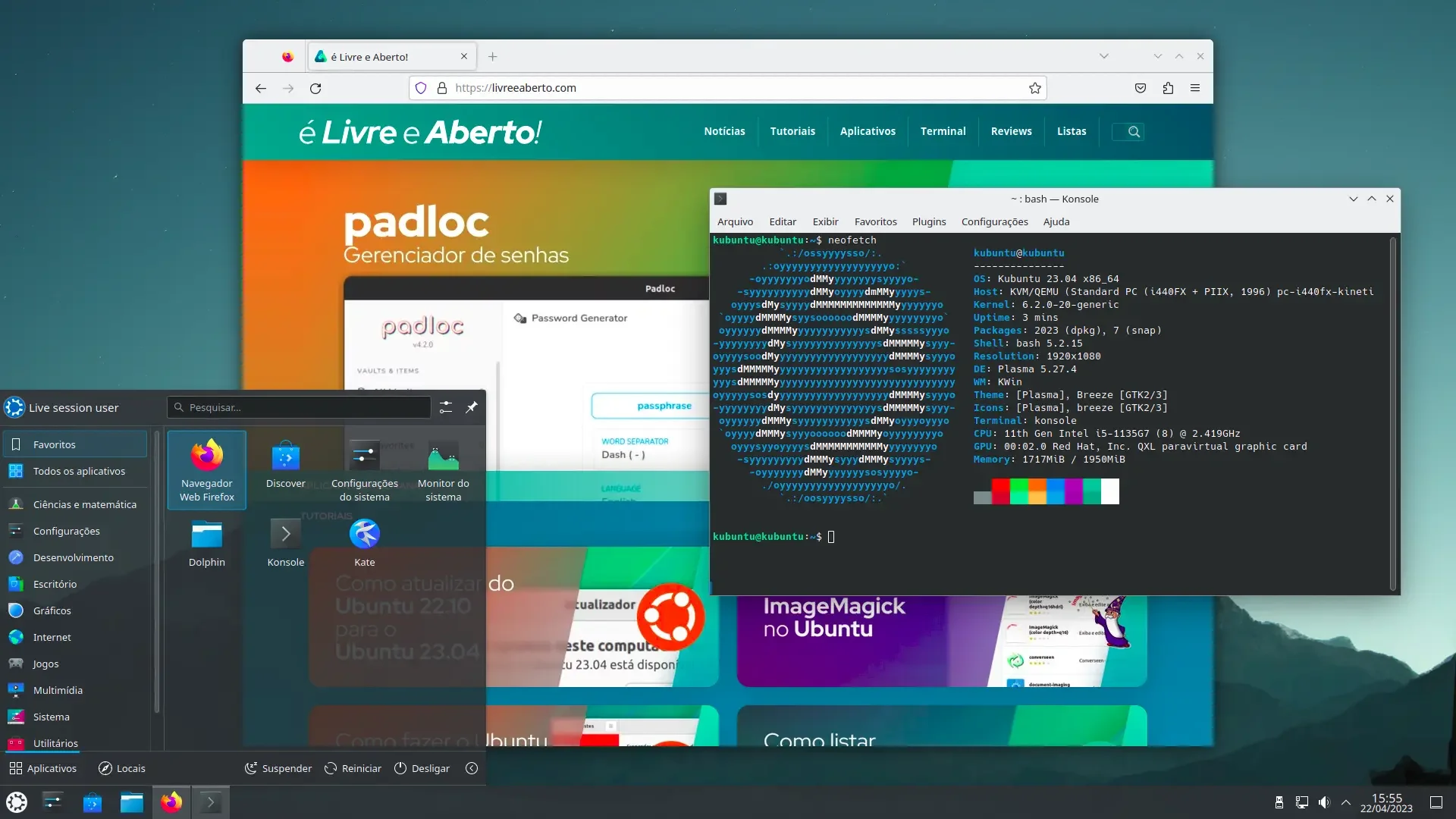This screenshot has height=819, width=1456.
Task: Open Configurações do sistema in launcher
Action: [364, 470]
